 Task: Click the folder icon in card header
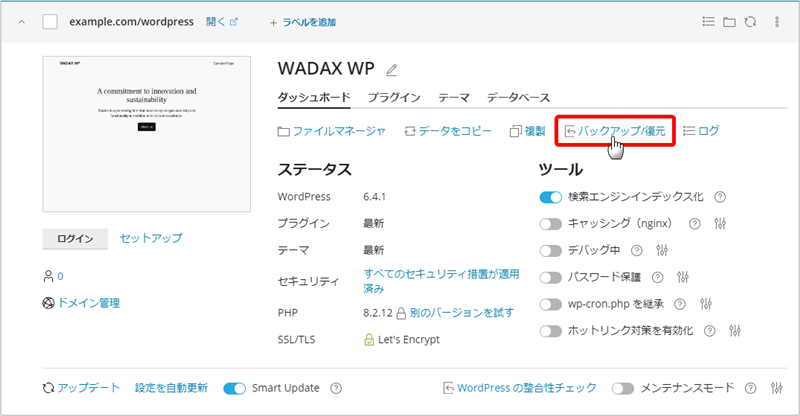(x=729, y=22)
